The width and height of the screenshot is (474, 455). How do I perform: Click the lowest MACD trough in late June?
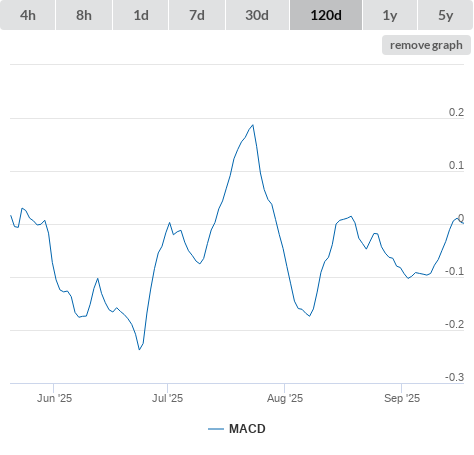click(139, 349)
